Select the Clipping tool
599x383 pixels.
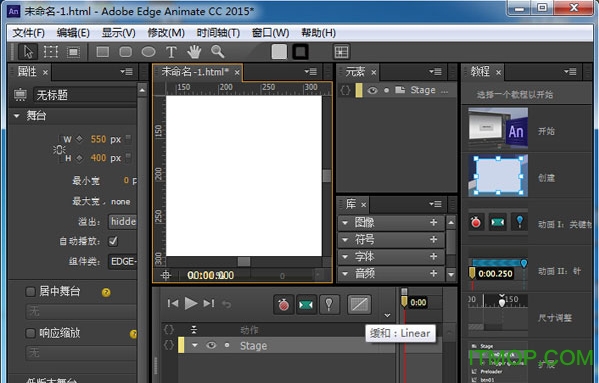pyautogui.click(x=73, y=52)
